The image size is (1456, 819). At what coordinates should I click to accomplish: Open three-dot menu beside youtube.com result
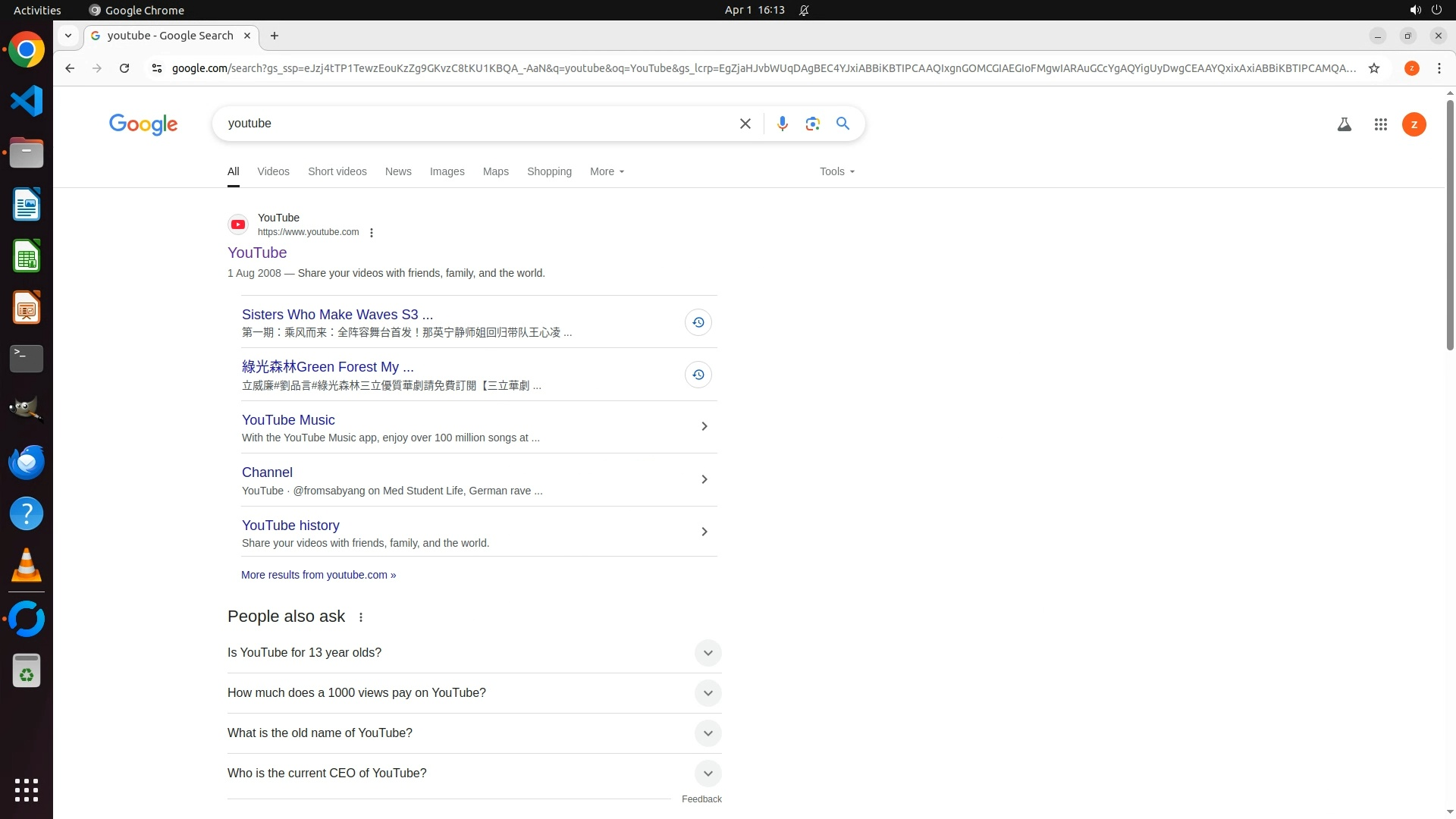(x=372, y=233)
